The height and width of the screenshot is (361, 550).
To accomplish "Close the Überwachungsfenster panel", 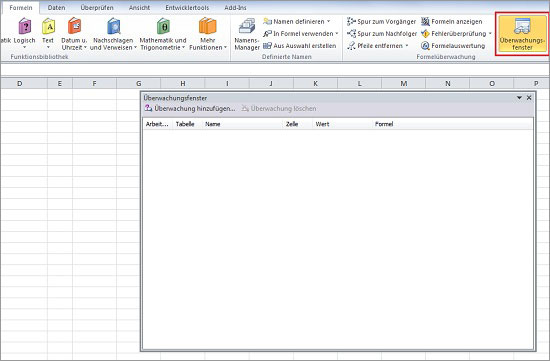I will [x=529, y=98].
